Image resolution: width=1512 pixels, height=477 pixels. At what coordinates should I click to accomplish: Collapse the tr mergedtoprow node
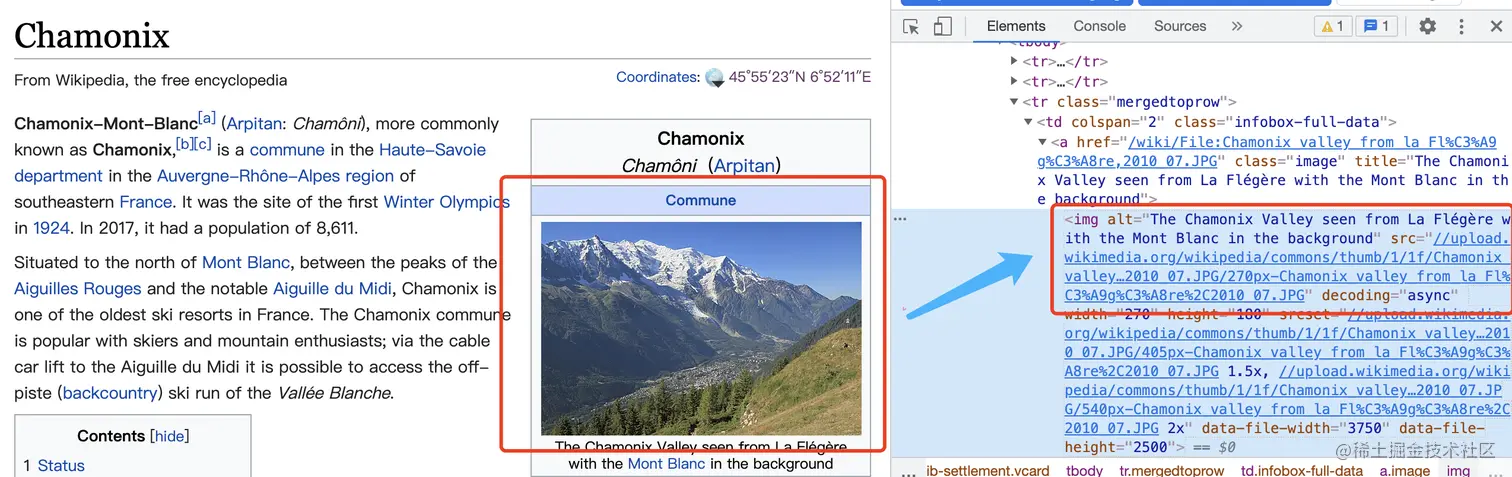click(x=1015, y=102)
